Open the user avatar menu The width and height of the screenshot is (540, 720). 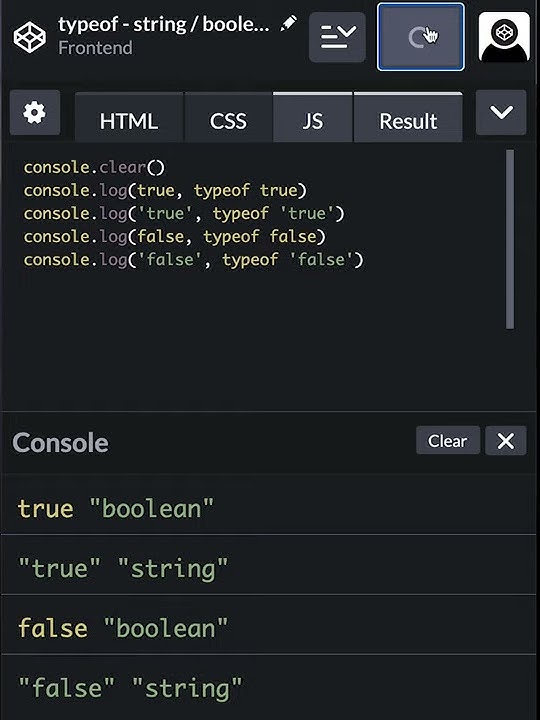[x=504, y=37]
